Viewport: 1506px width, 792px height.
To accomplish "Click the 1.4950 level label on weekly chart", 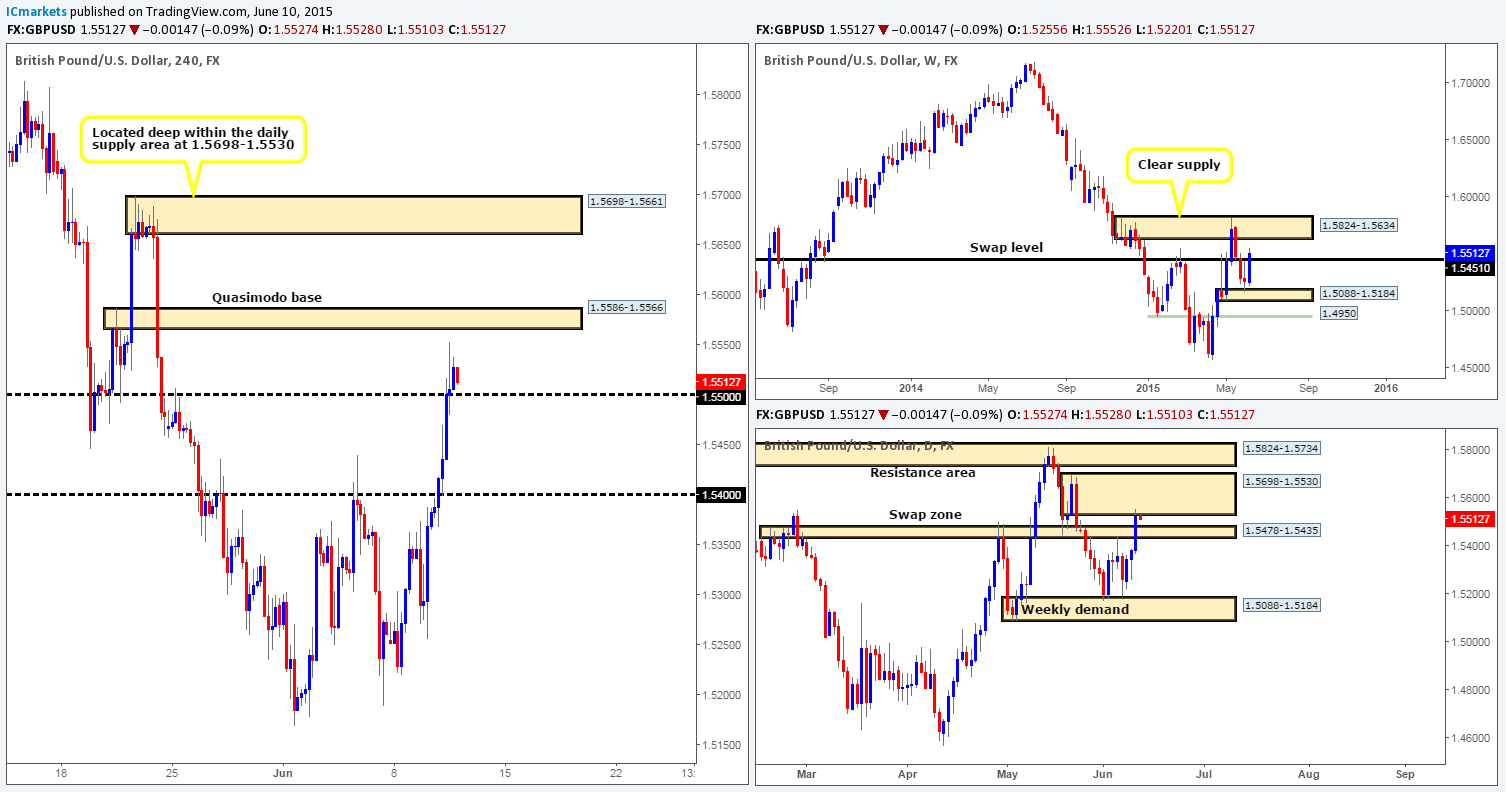I will [1341, 314].
